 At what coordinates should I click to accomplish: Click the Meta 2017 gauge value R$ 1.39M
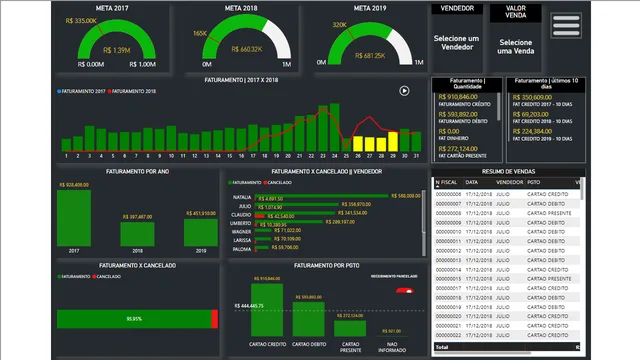[117, 50]
